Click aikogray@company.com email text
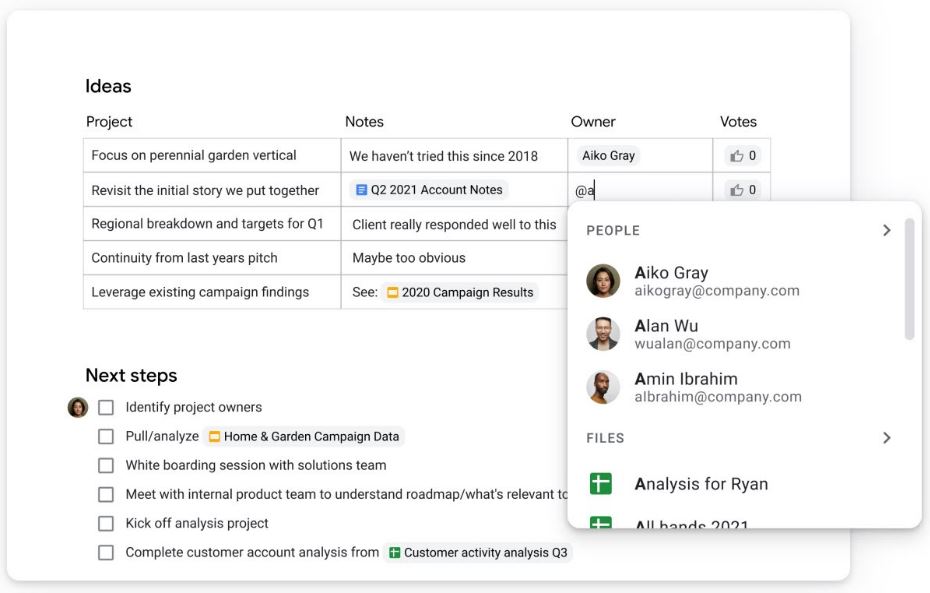 [717, 291]
